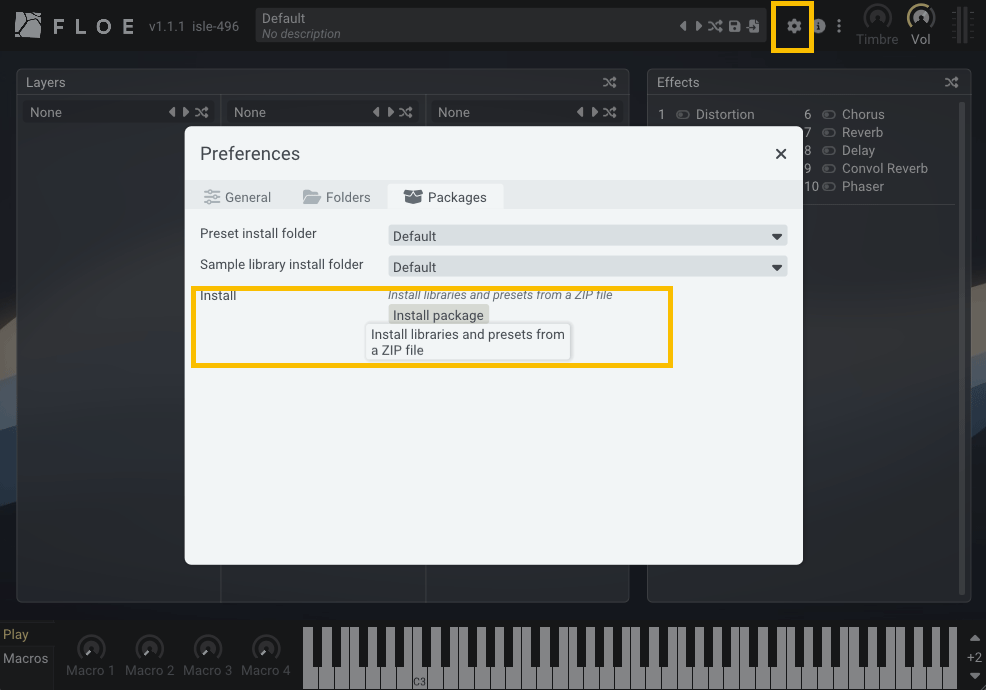The image size is (986, 690).
Task: Click the Vol knob
Action: [920, 18]
